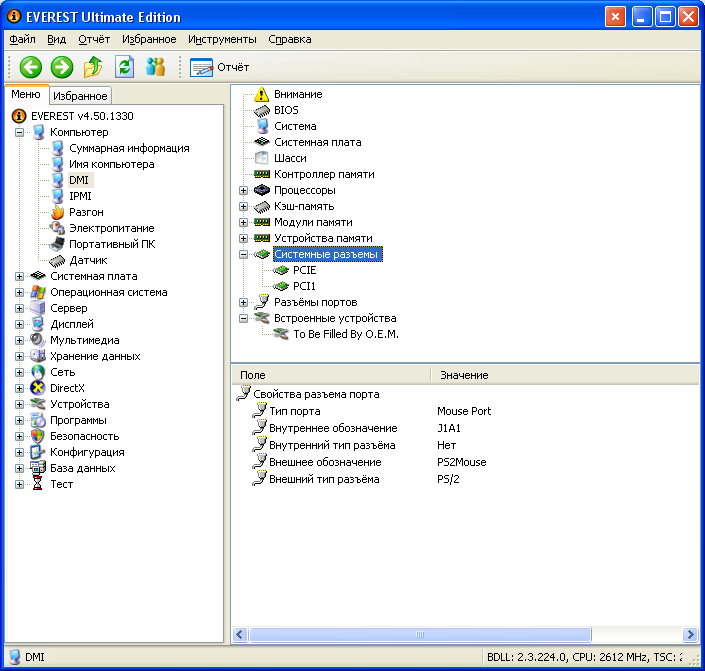705x671 pixels.
Task: Click the Портативный ПК laptop icon
Action: coord(57,244)
